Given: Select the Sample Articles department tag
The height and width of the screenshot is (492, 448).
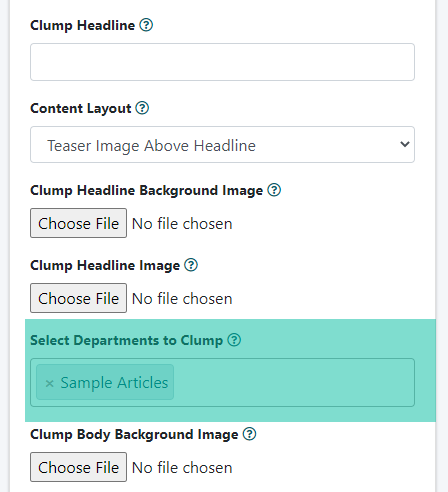Looking at the screenshot, I should coord(114,383).
